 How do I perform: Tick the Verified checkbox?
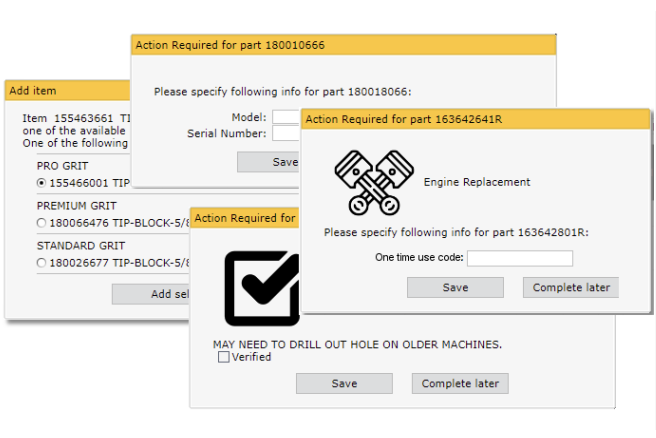click(x=223, y=357)
